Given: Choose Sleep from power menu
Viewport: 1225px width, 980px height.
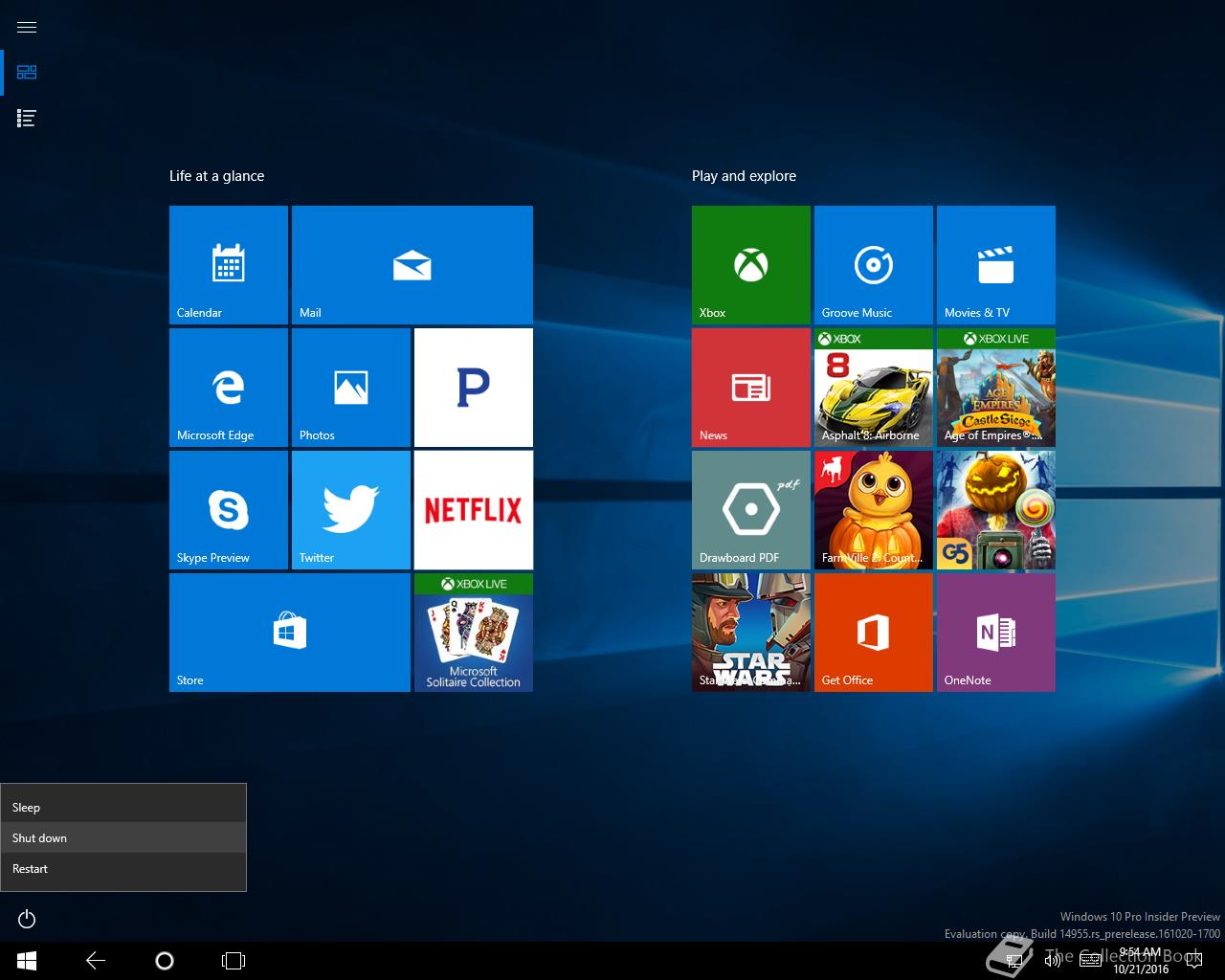Looking at the screenshot, I should point(123,807).
